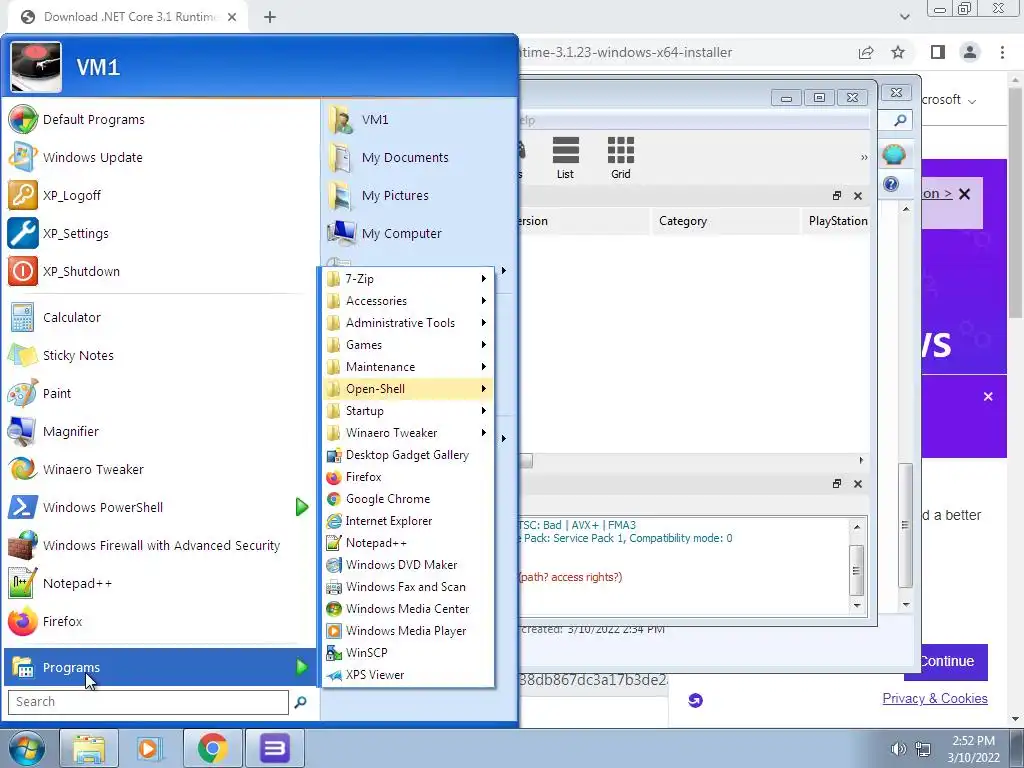Switch to Grid view in background window
The height and width of the screenshot is (768, 1024).
click(x=620, y=158)
